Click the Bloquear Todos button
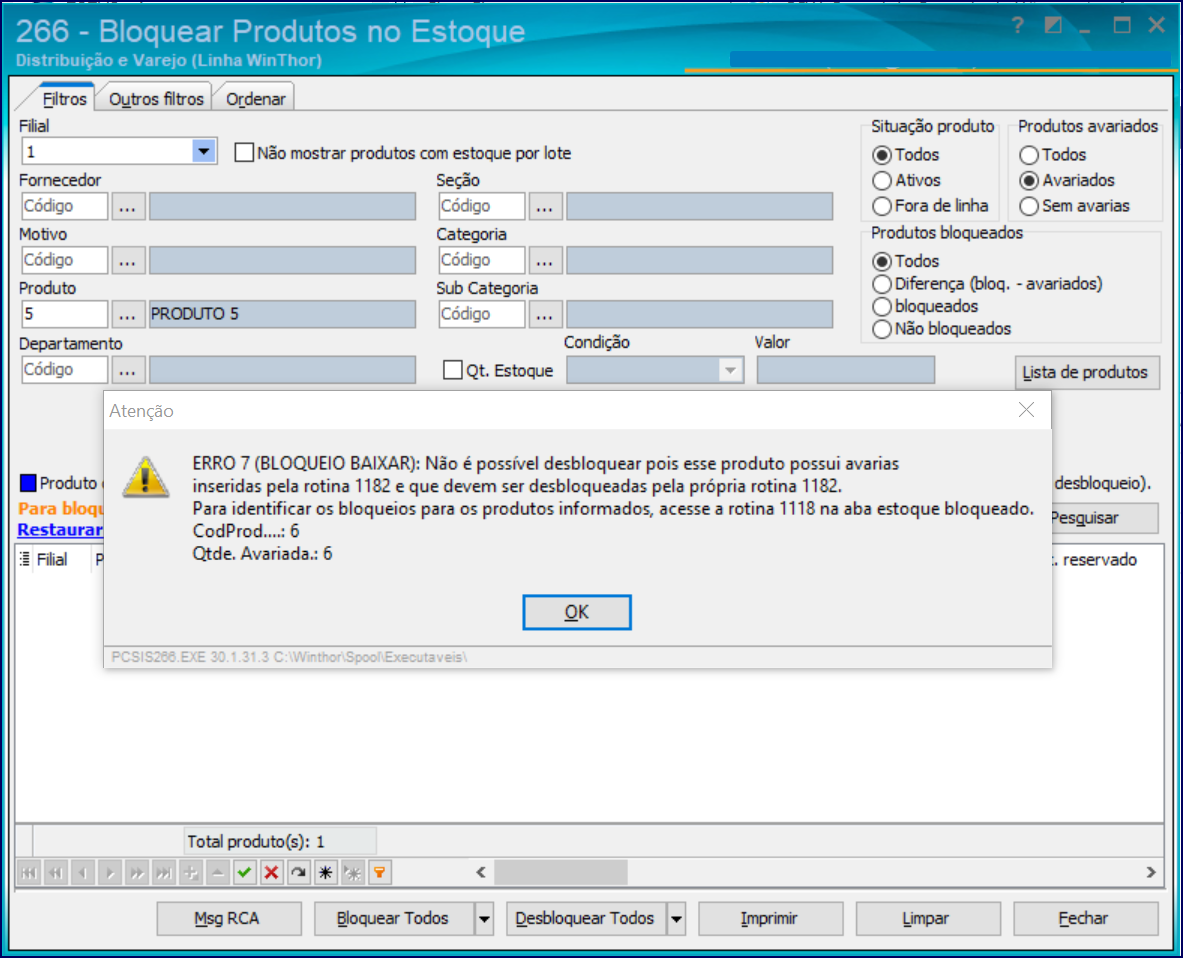This screenshot has width=1183, height=958. (394, 919)
